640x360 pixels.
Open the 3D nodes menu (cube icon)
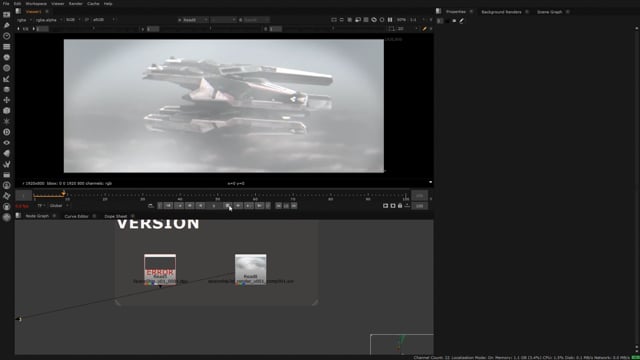(7, 111)
